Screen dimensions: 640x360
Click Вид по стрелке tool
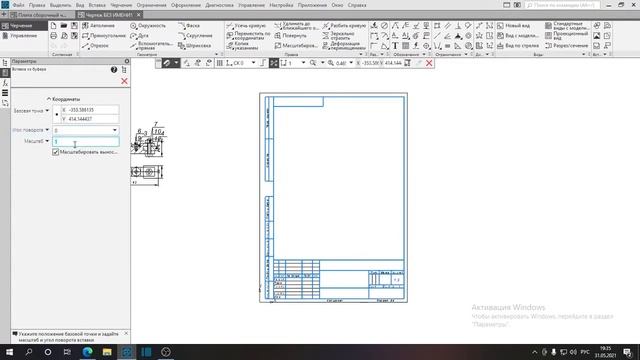pyautogui.click(x=518, y=46)
